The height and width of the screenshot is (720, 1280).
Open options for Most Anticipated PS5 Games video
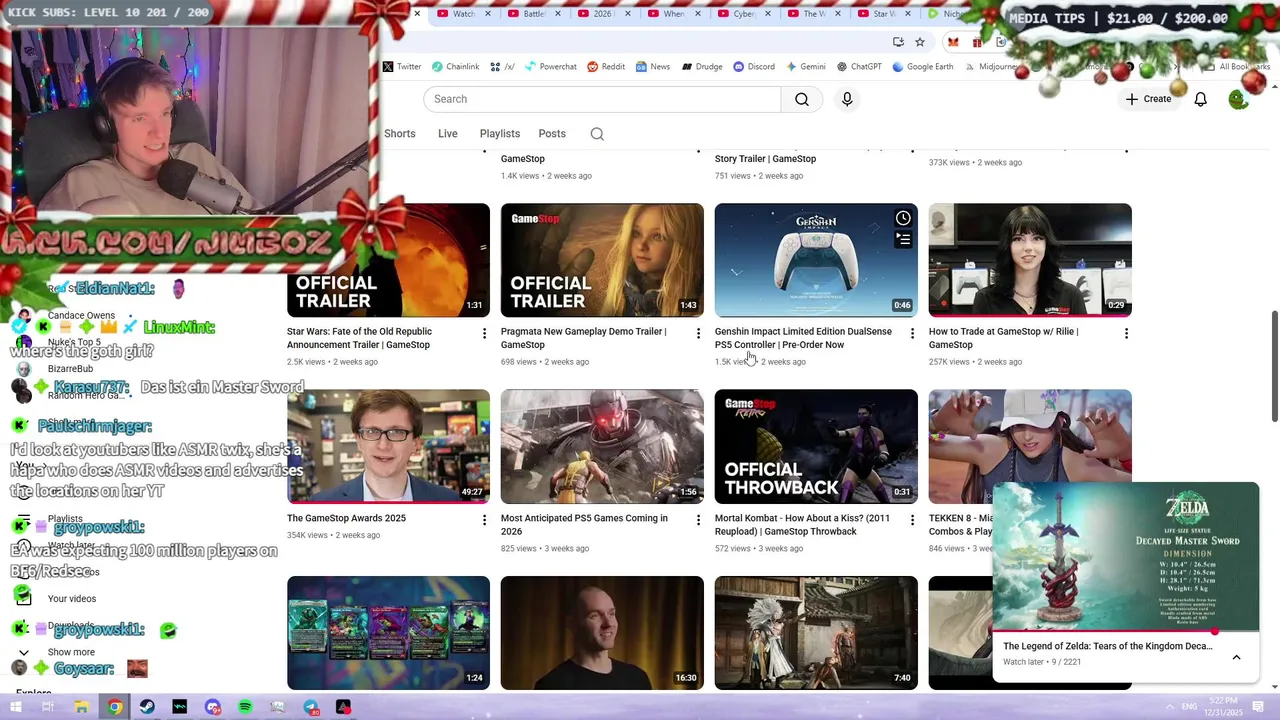point(698,520)
